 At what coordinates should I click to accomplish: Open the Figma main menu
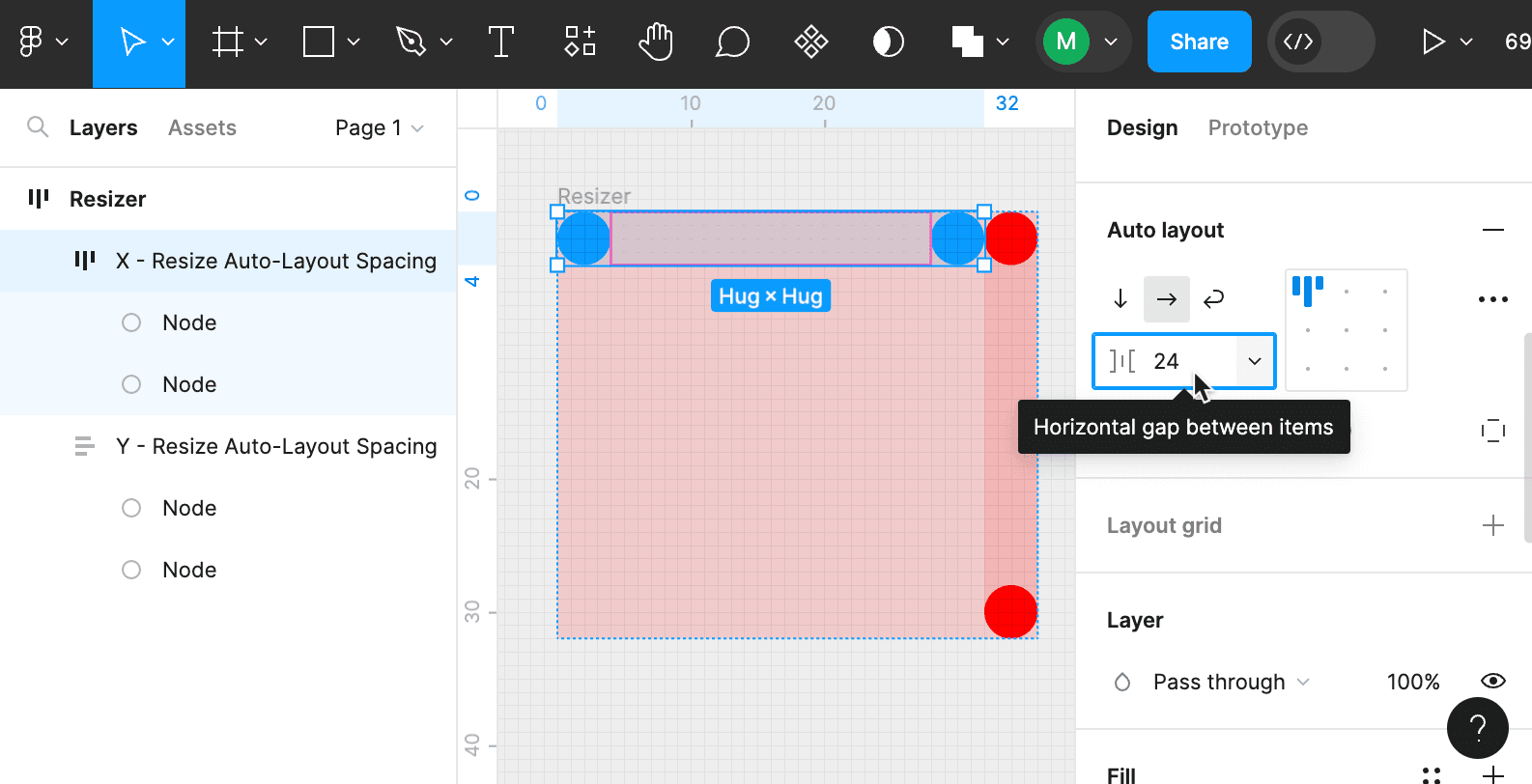tap(43, 42)
